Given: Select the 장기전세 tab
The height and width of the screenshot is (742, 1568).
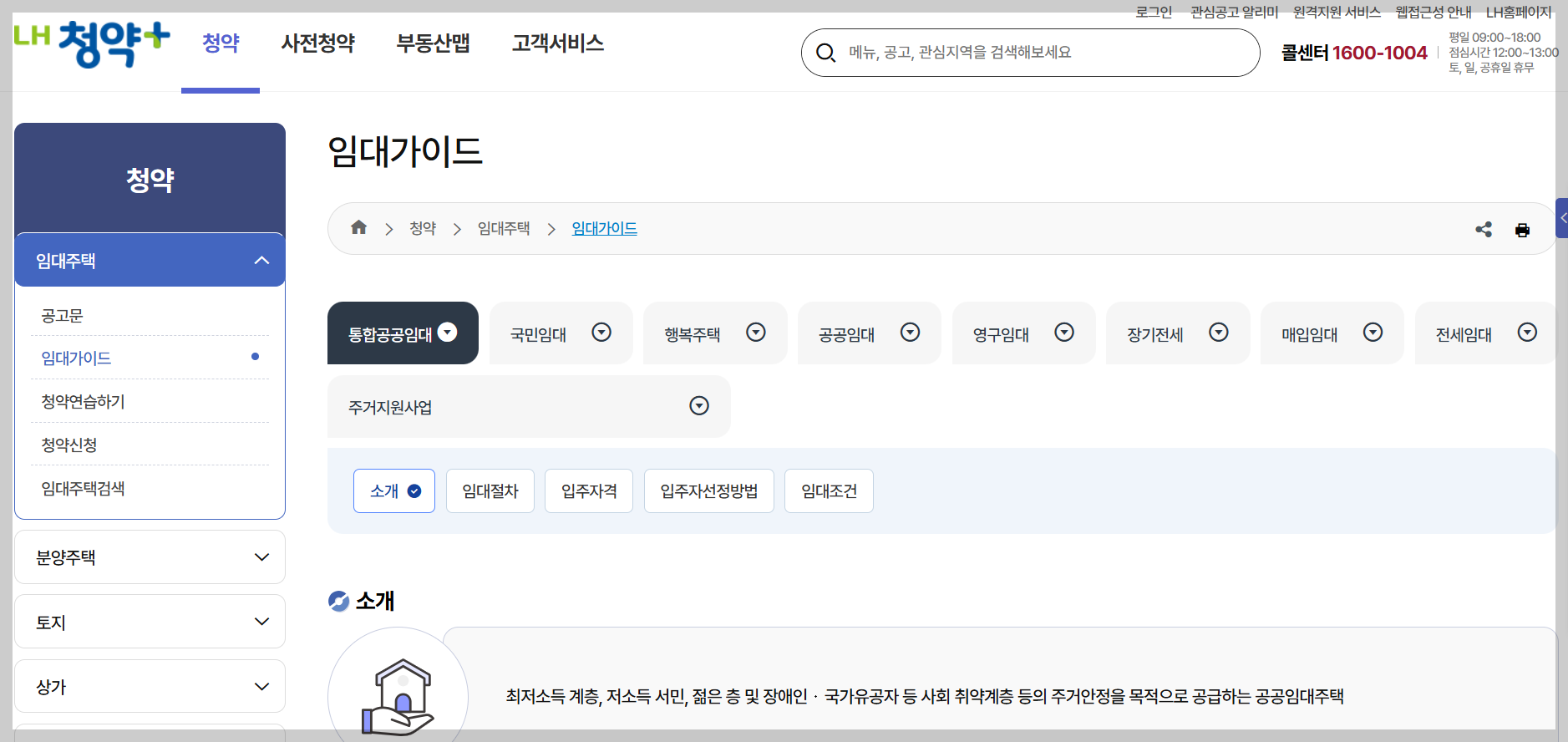Looking at the screenshot, I should [1178, 333].
